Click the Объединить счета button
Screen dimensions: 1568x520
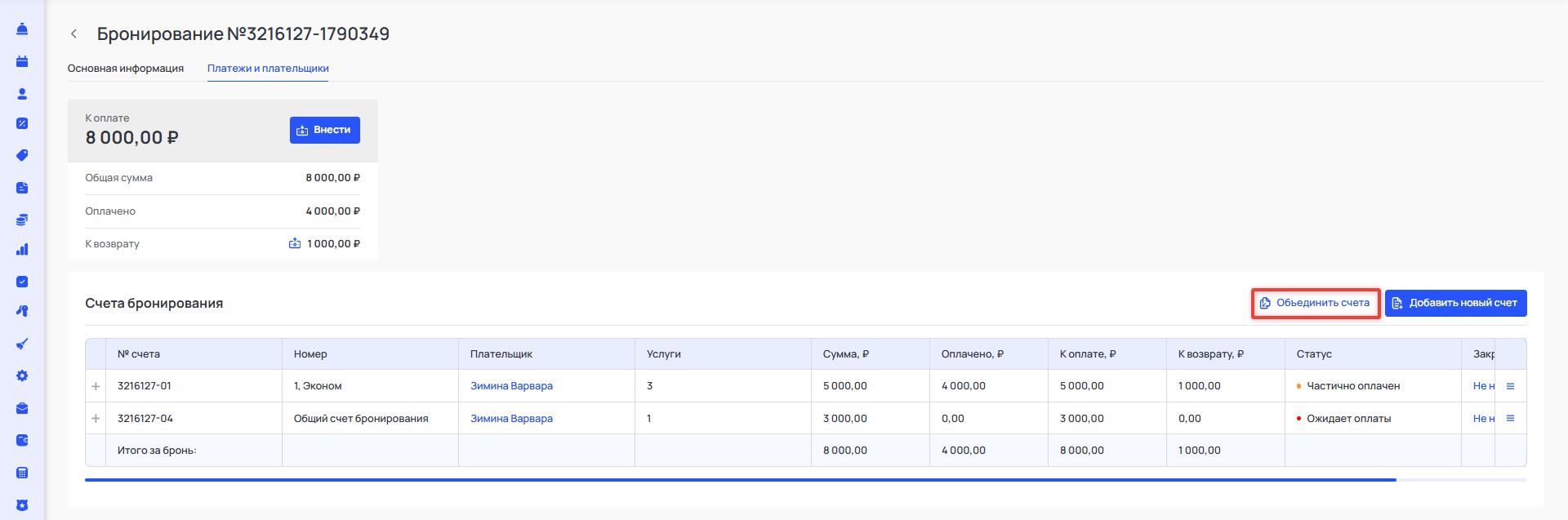[x=1315, y=303]
